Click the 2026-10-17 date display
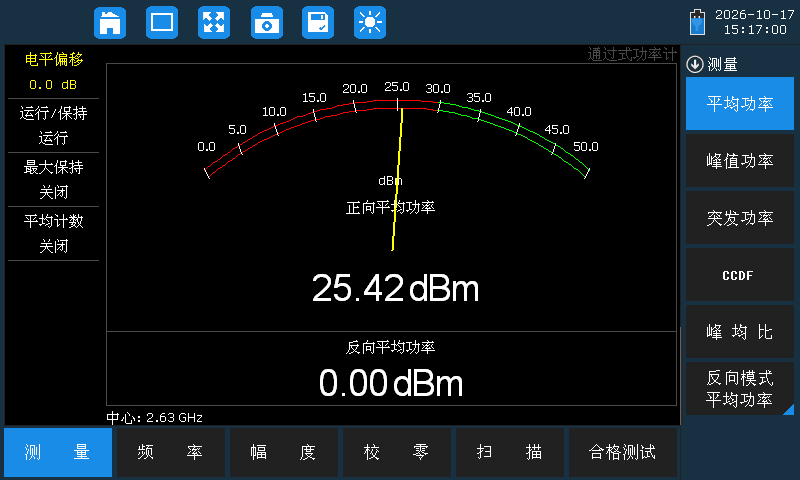The width and height of the screenshot is (800, 480). [755, 14]
